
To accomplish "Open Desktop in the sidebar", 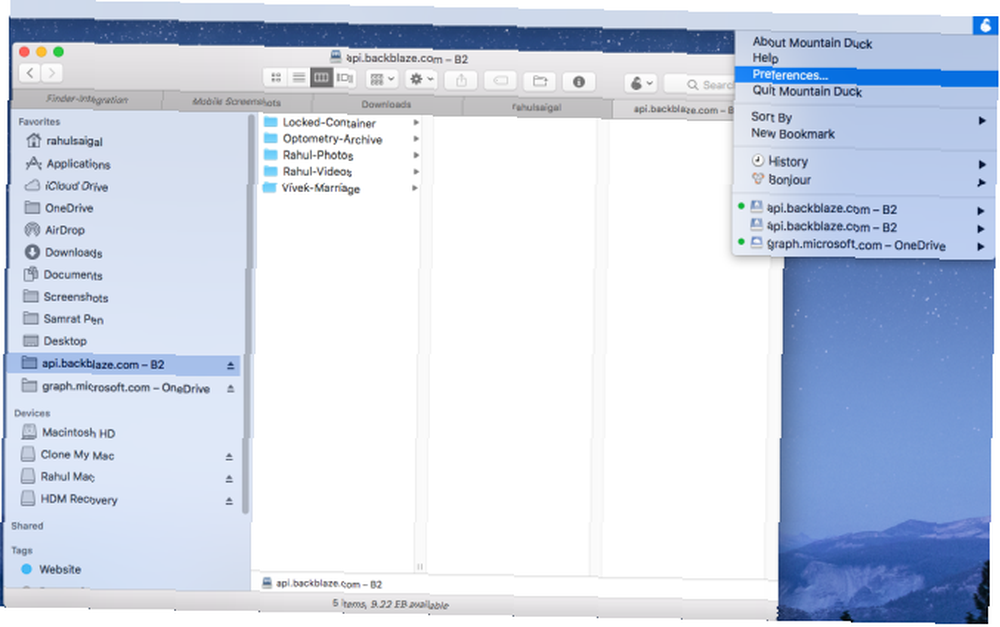I will click(54, 341).
